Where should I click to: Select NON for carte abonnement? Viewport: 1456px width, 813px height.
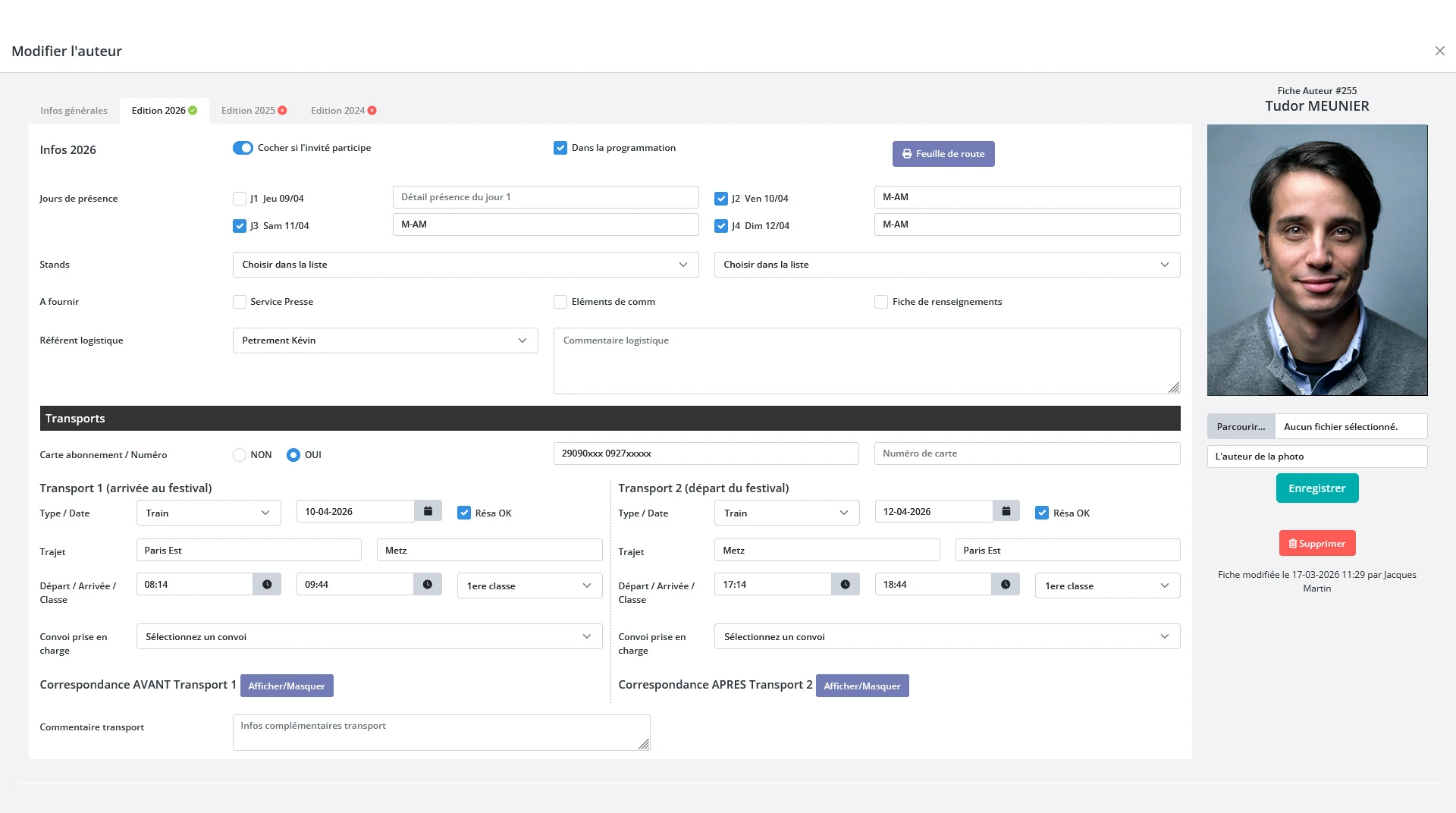click(240, 455)
